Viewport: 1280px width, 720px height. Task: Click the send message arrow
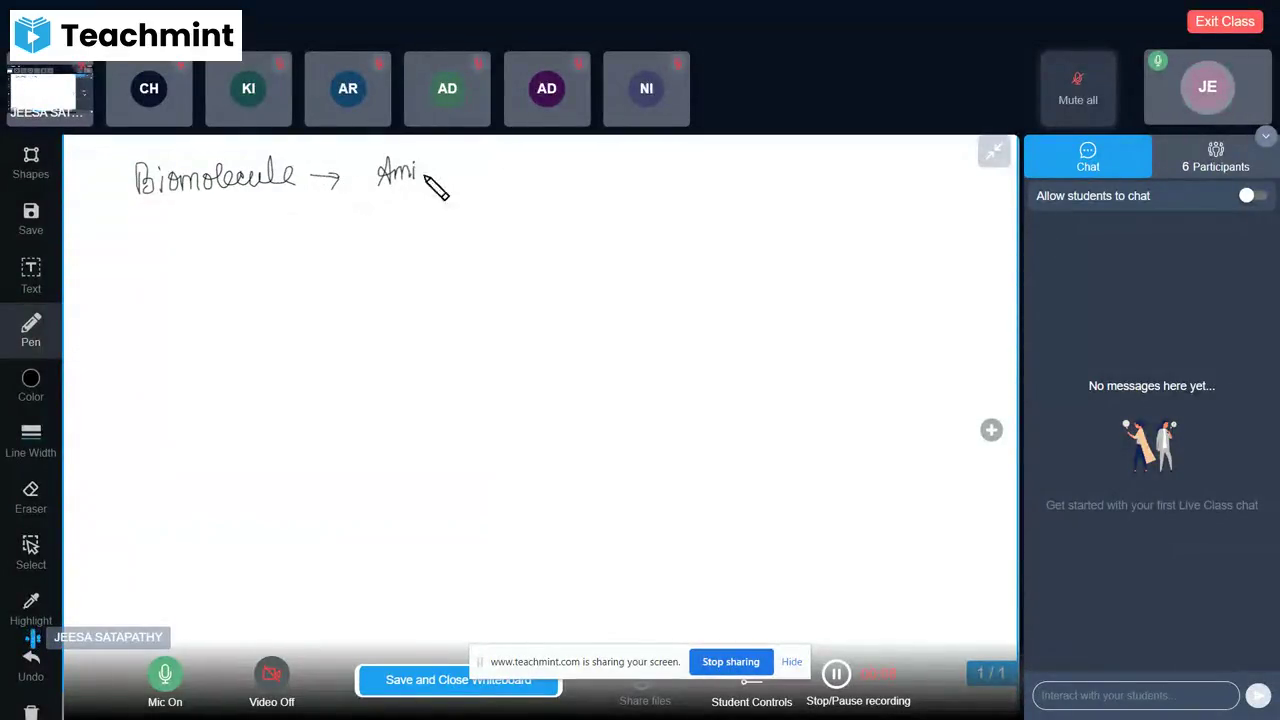(x=1258, y=695)
